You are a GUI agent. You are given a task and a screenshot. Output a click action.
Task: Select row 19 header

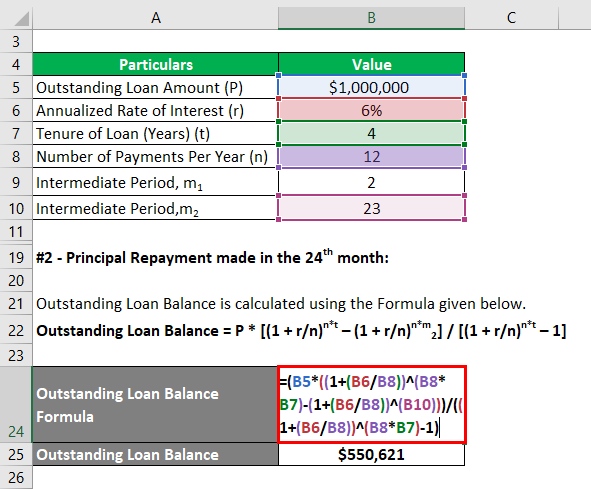pos(16,258)
